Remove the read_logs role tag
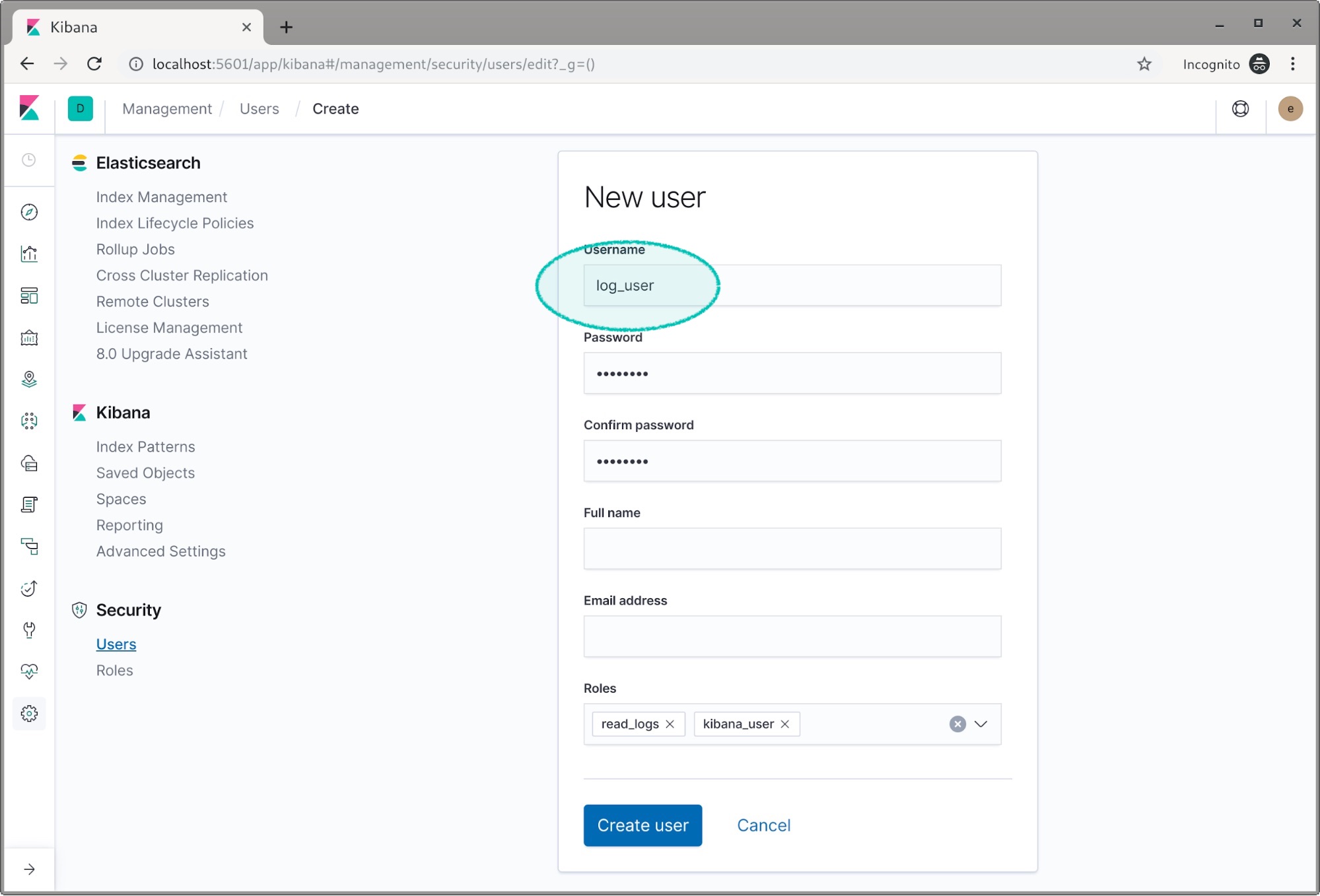This screenshot has height=896, width=1320. pyautogui.click(x=672, y=723)
